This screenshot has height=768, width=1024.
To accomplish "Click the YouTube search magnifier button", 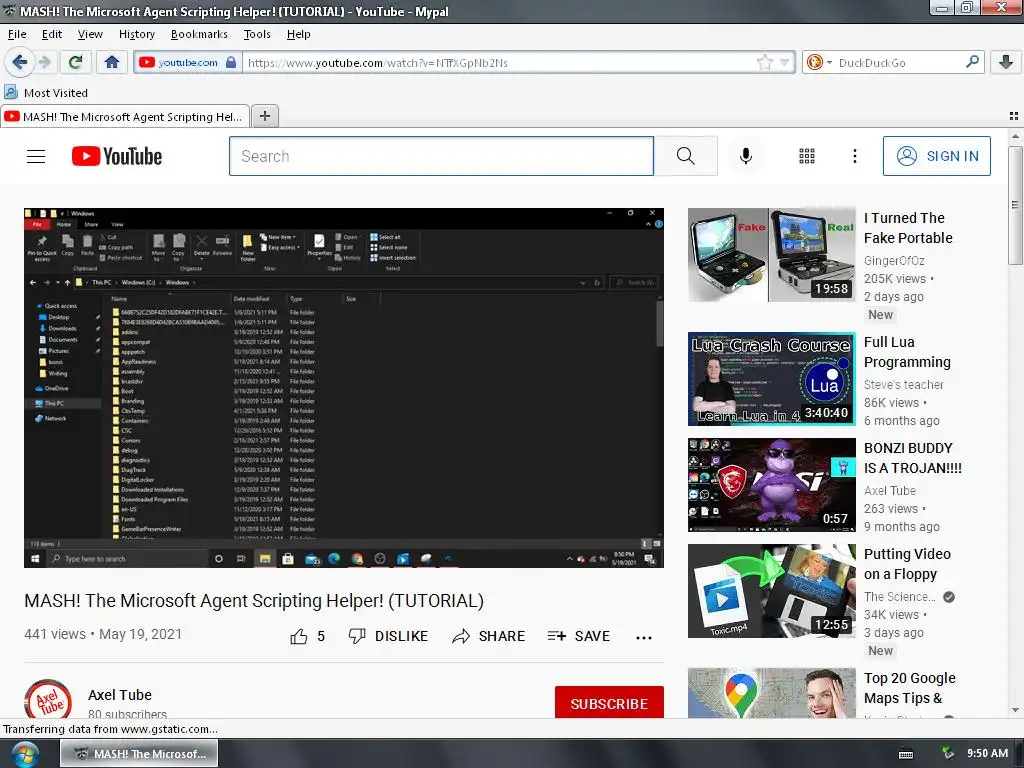I will tap(686, 156).
